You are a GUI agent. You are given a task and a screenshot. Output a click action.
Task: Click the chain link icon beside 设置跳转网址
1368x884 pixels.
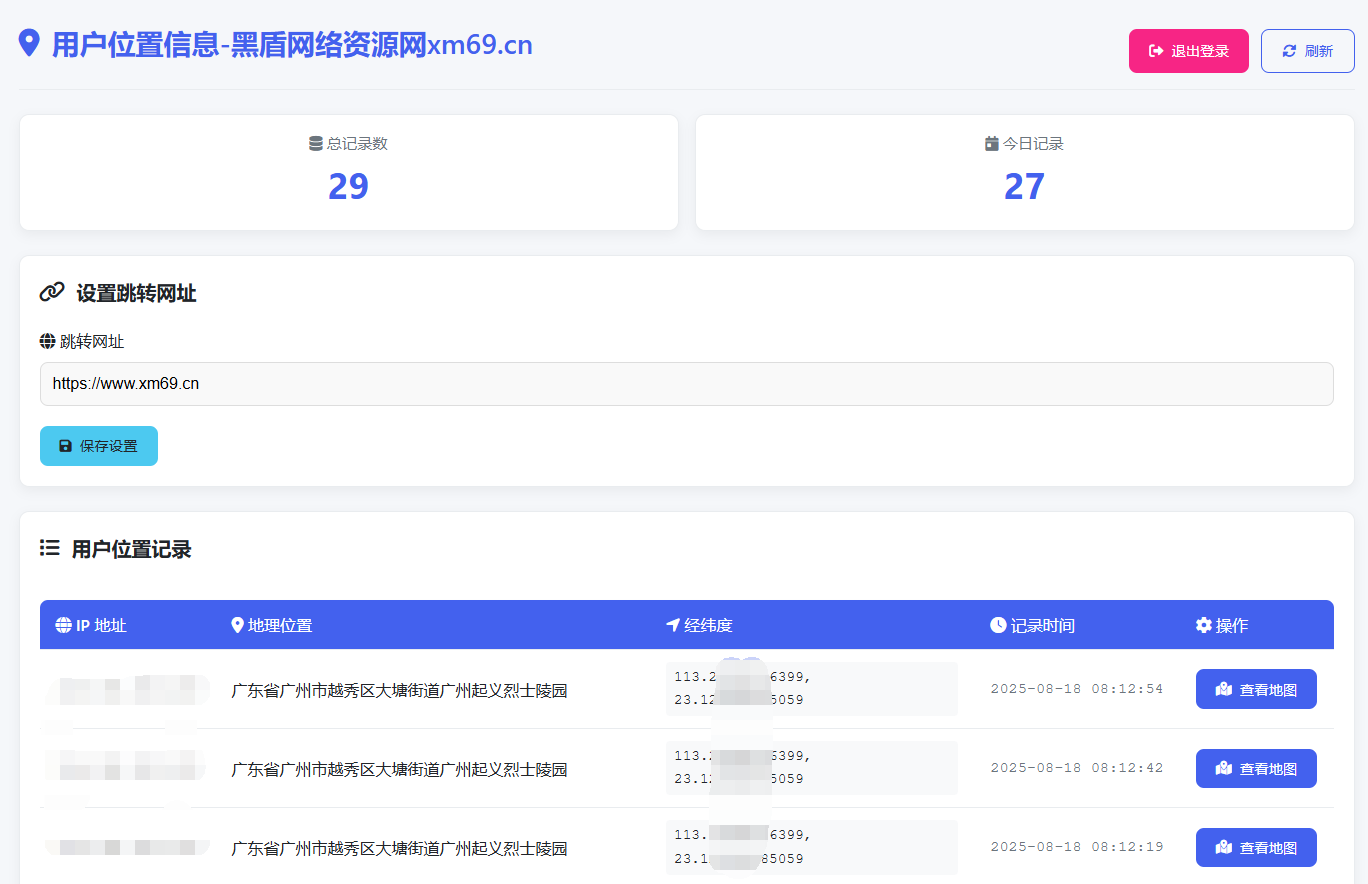pyautogui.click(x=52, y=292)
